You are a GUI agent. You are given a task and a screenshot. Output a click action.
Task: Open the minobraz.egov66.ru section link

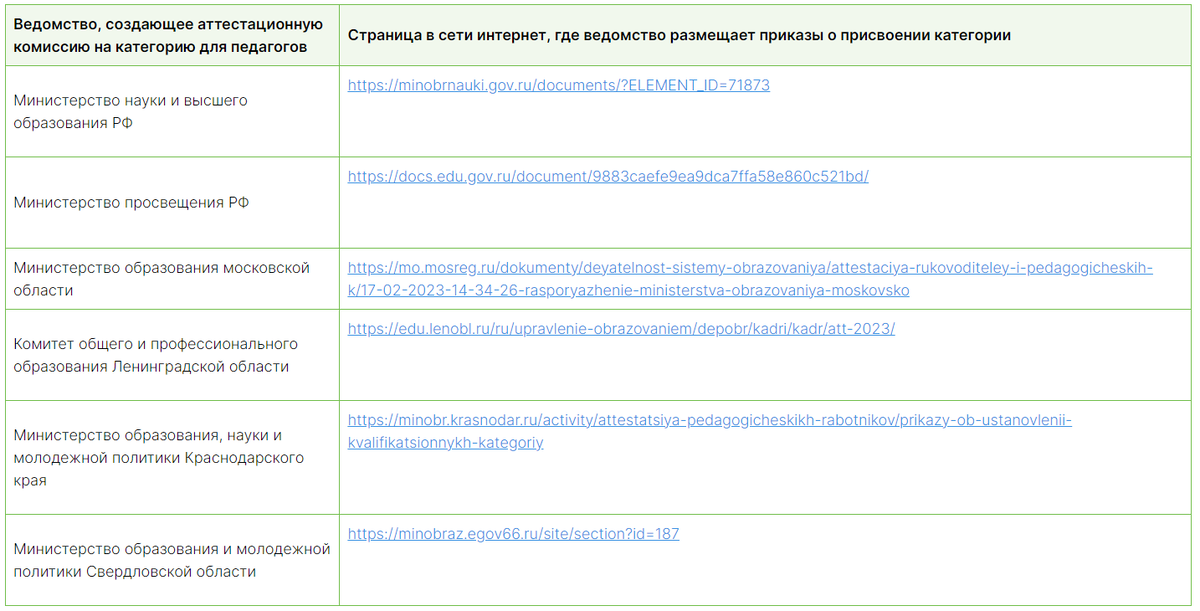coord(513,534)
